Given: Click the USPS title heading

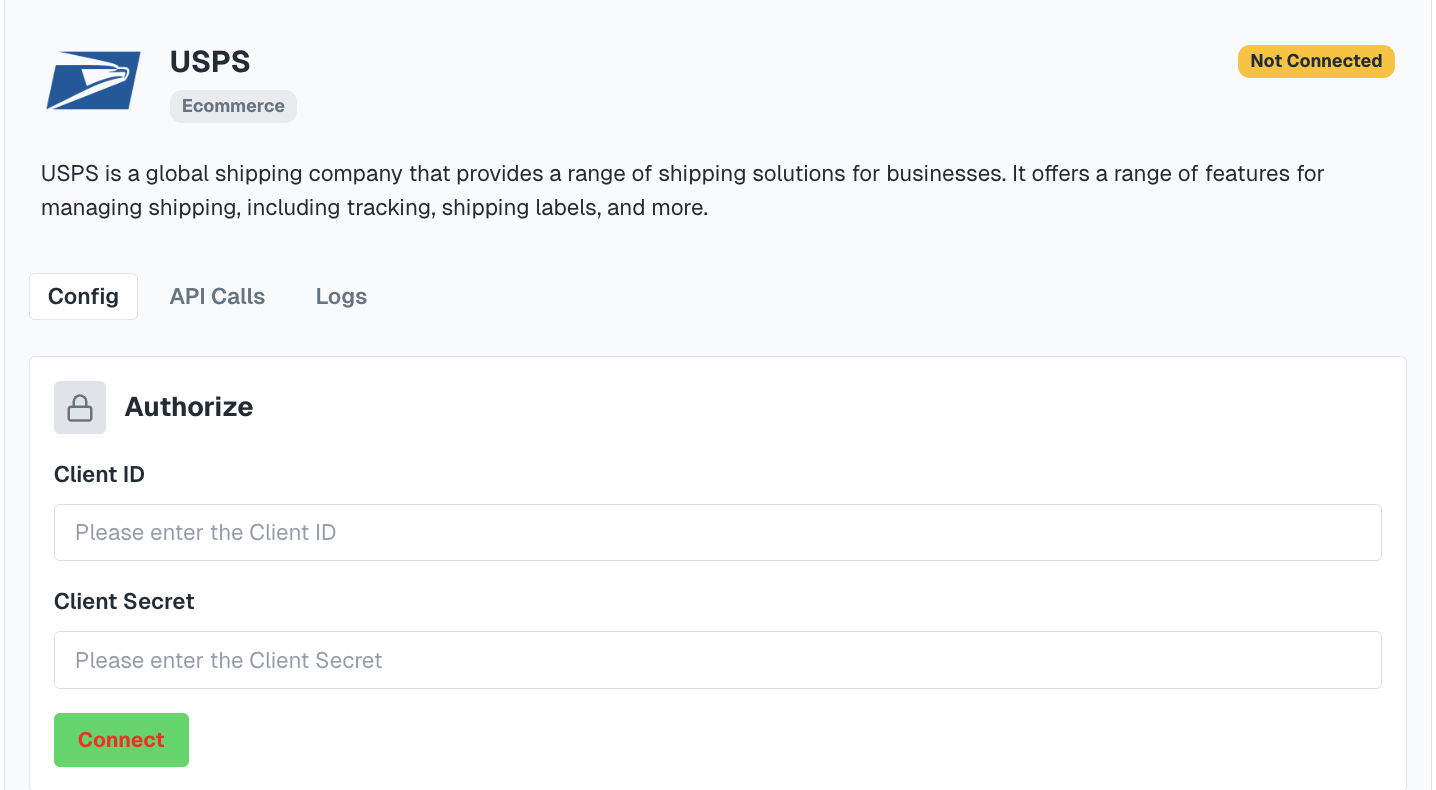Looking at the screenshot, I should click(x=210, y=62).
